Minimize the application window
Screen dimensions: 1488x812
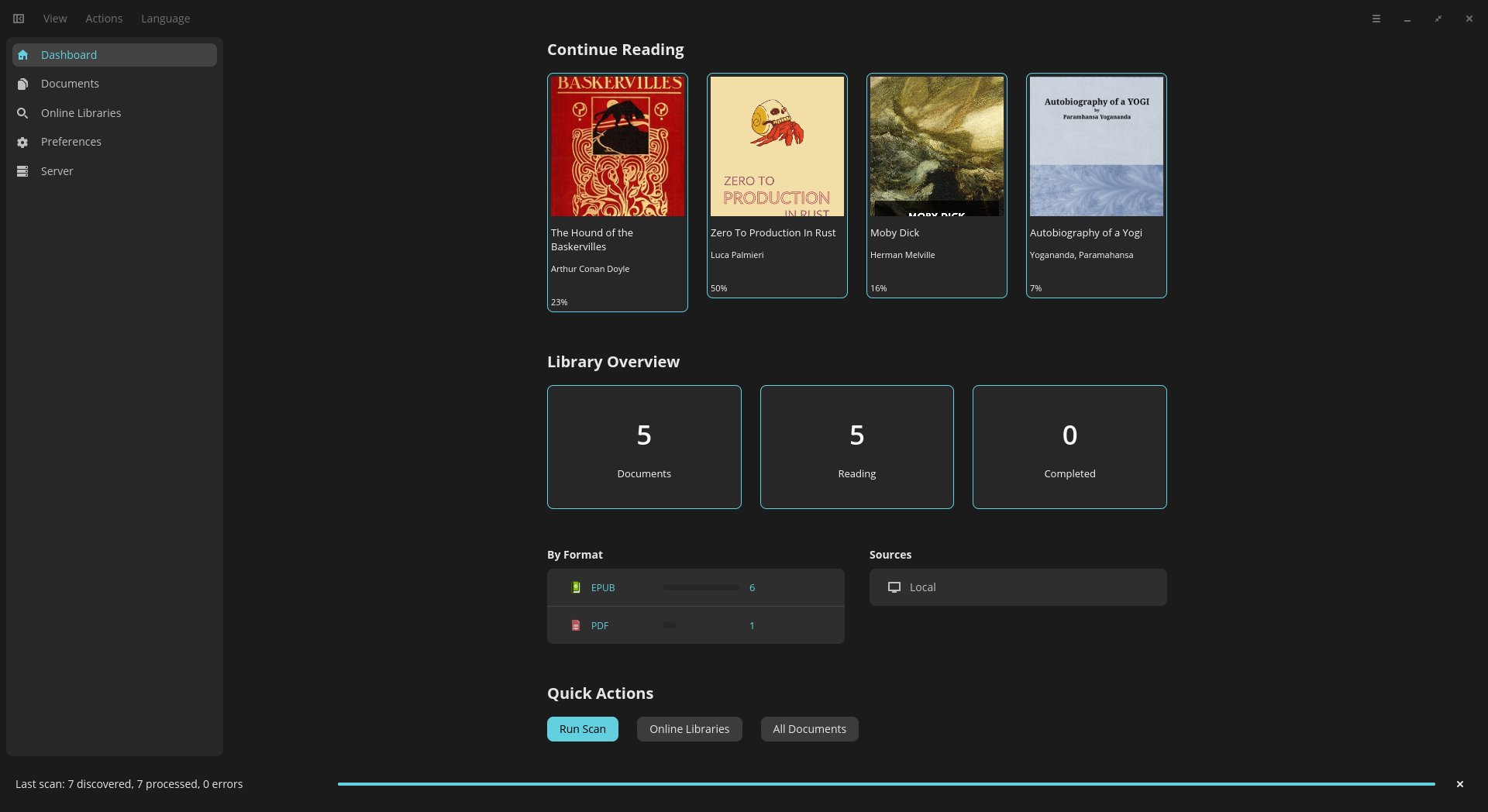point(1407,19)
